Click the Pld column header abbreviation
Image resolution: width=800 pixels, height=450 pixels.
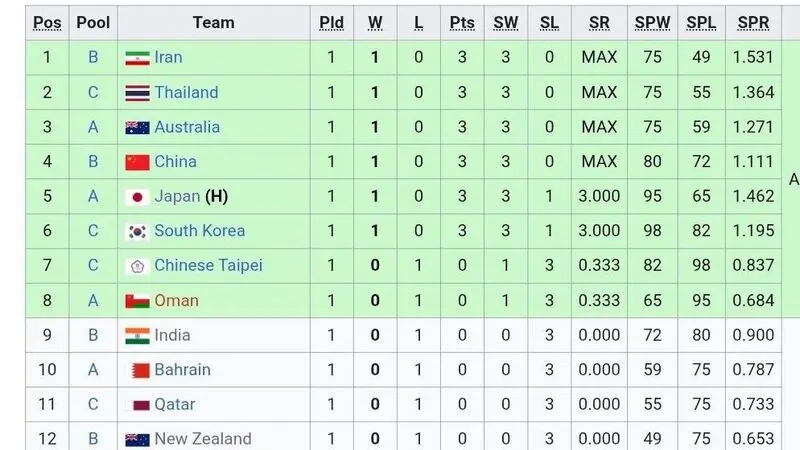(332, 23)
